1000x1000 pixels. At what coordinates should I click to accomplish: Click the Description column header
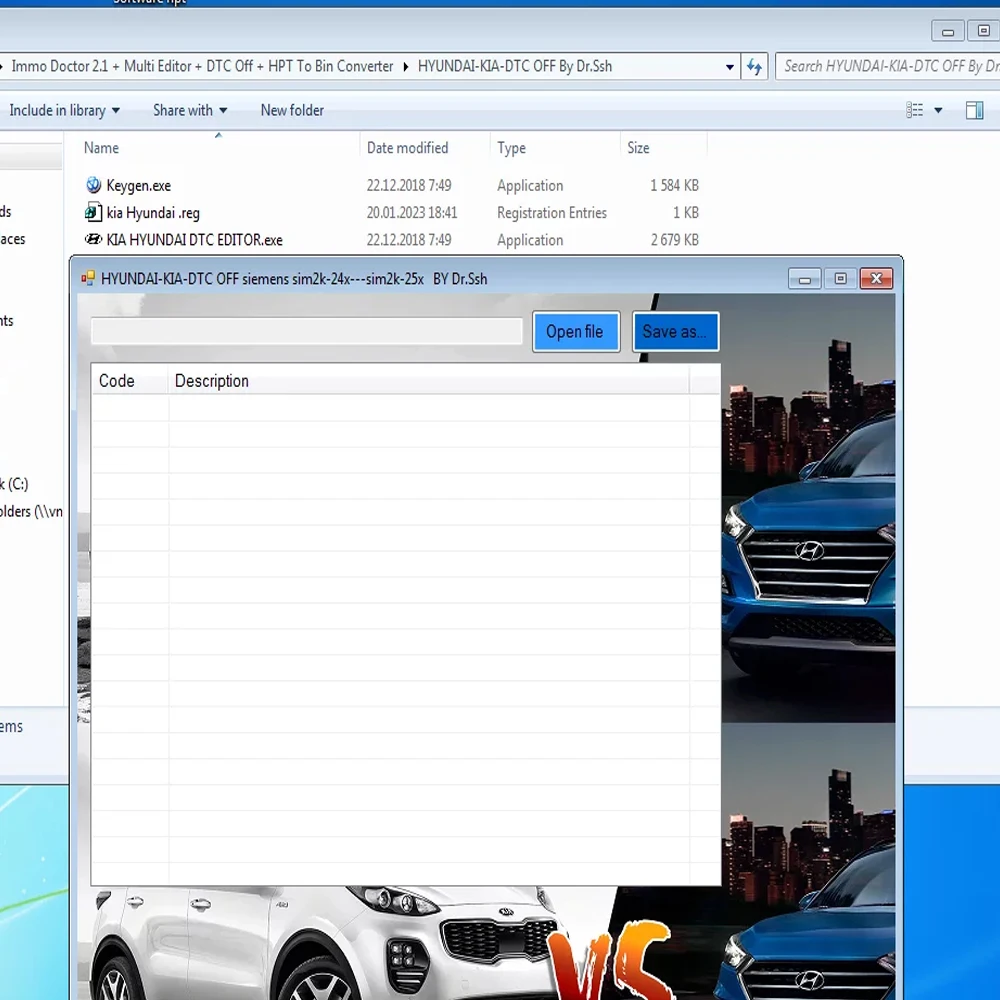click(212, 381)
